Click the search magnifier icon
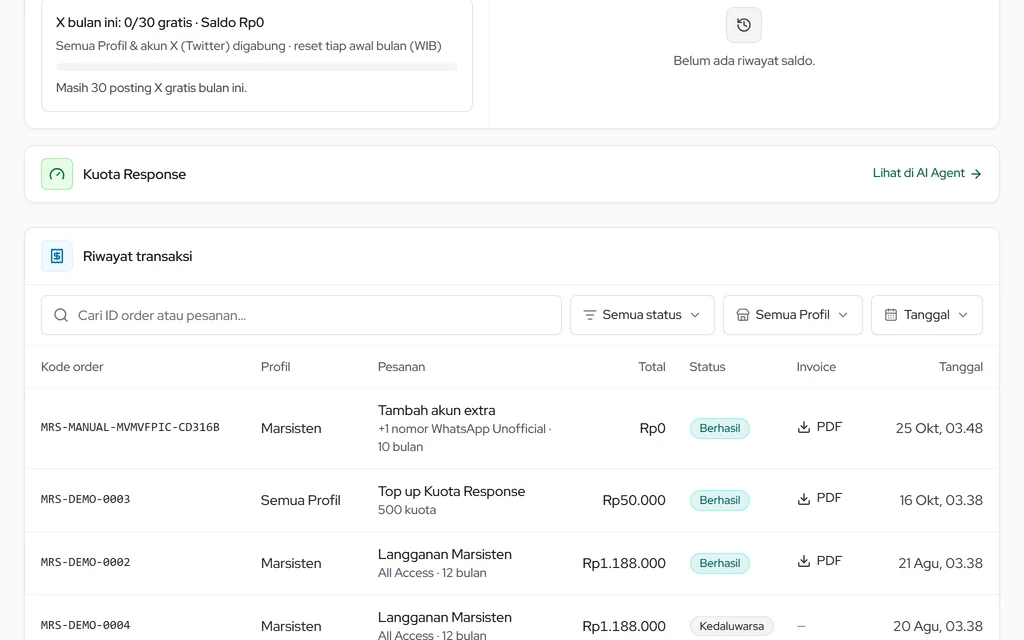The width and height of the screenshot is (1024, 640). [61, 315]
